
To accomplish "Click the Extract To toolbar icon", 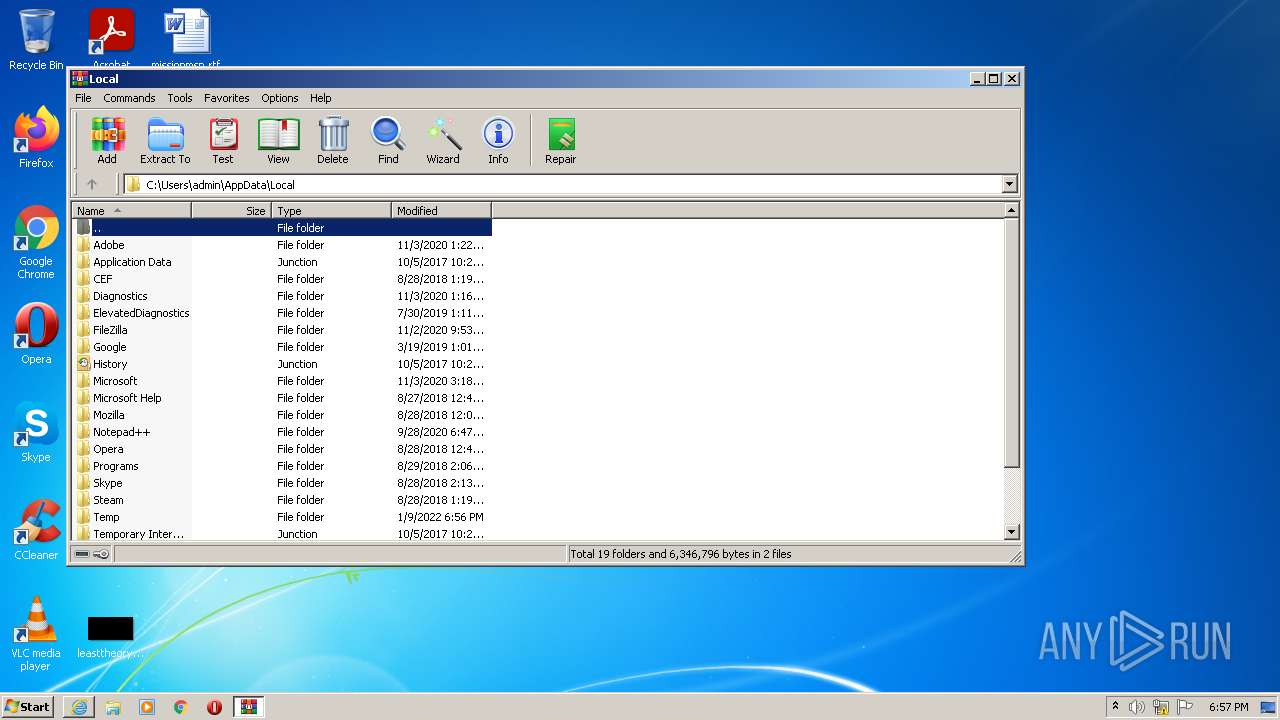I will click(165, 141).
